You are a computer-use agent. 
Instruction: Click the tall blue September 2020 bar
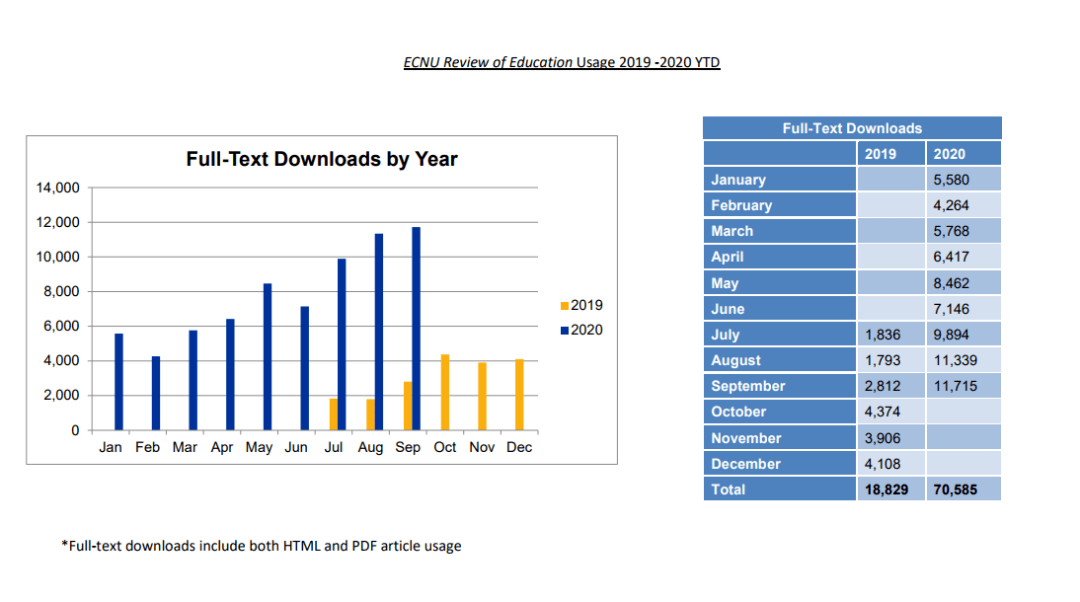pyautogui.click(x=417, y=329)
